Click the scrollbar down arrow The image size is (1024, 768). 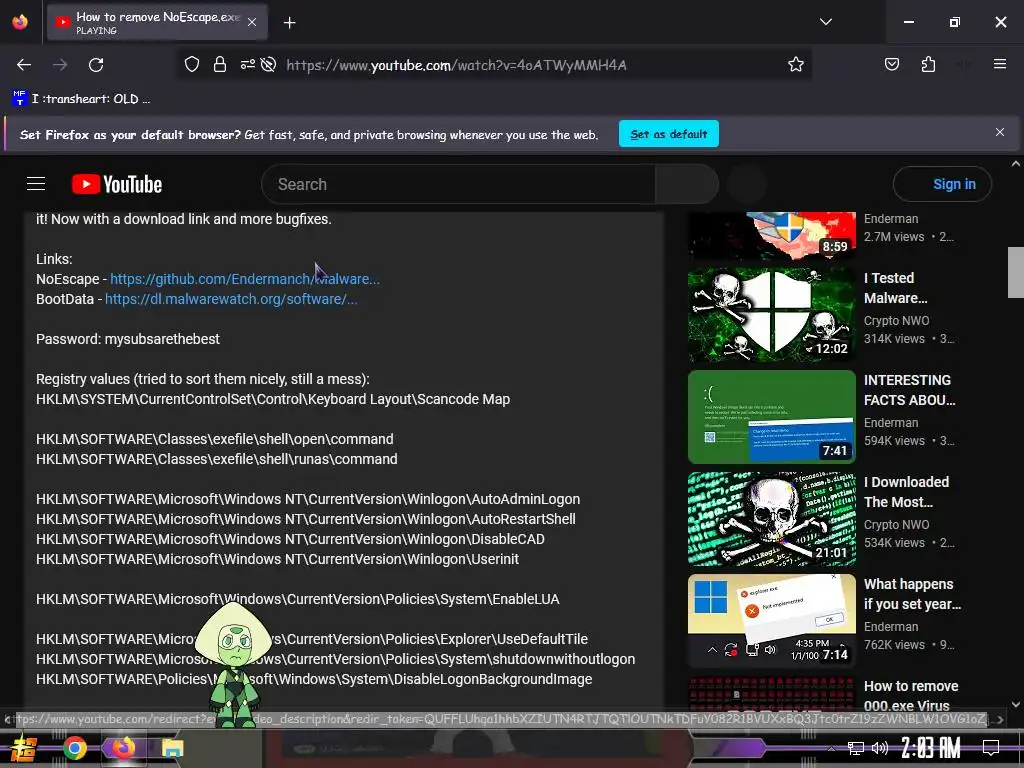pos(1016,705)
